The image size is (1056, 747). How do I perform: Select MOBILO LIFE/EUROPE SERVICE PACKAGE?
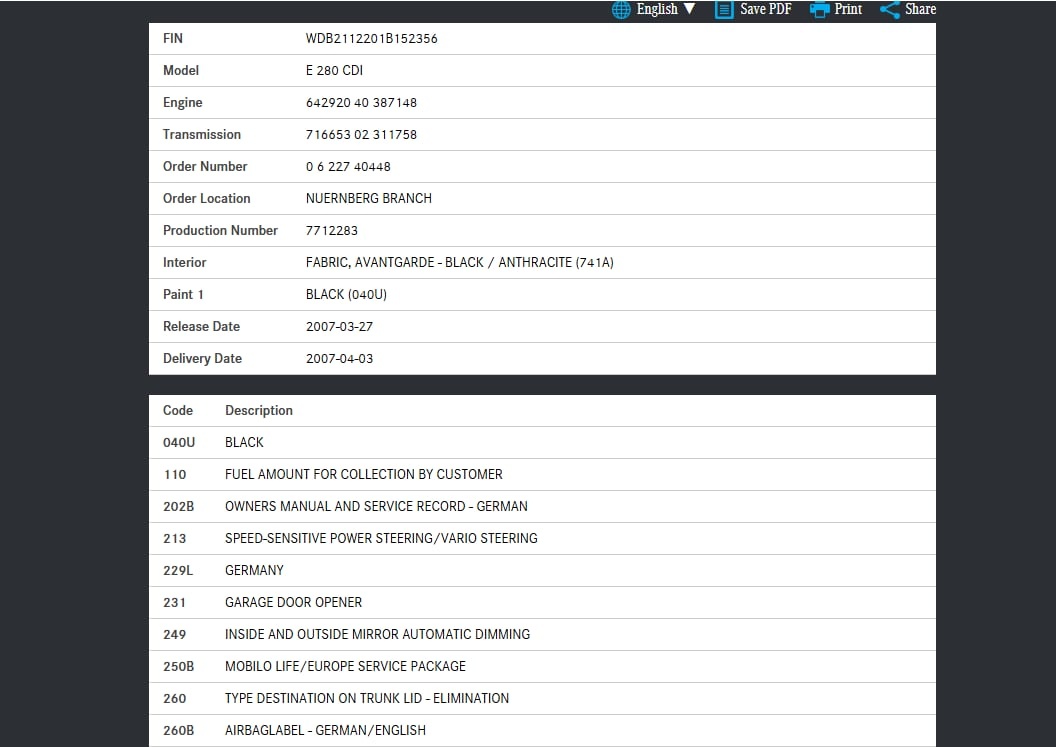tap(345, 666)
